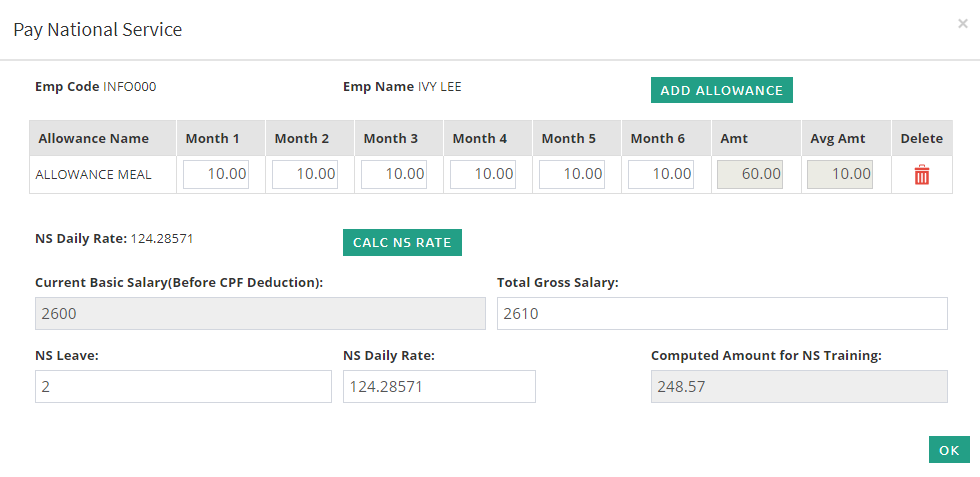Select the Month 6 allowance input
This screenshot has width=980, height=477.
[661, 174]
